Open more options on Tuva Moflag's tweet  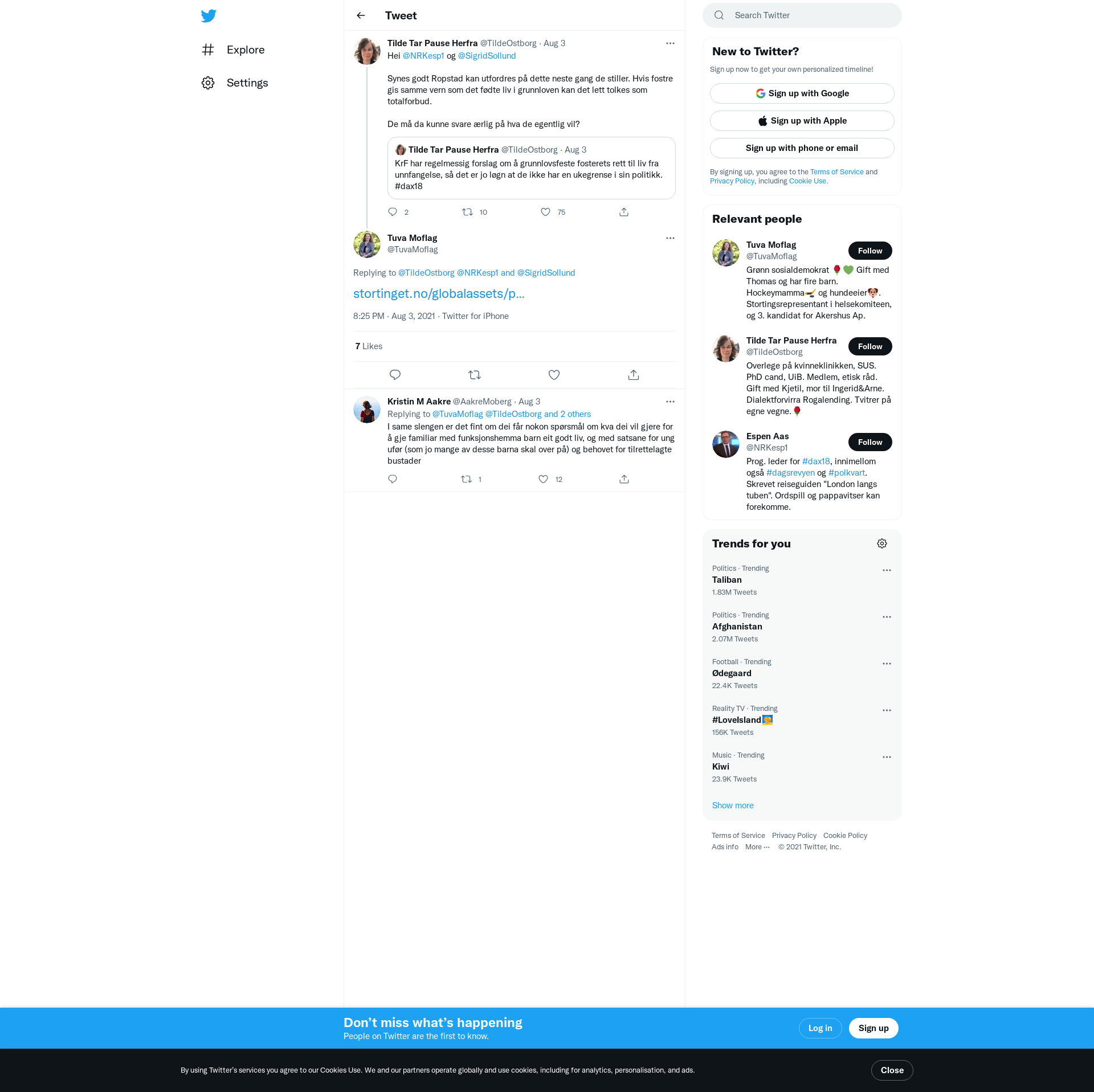coord(670,238)
